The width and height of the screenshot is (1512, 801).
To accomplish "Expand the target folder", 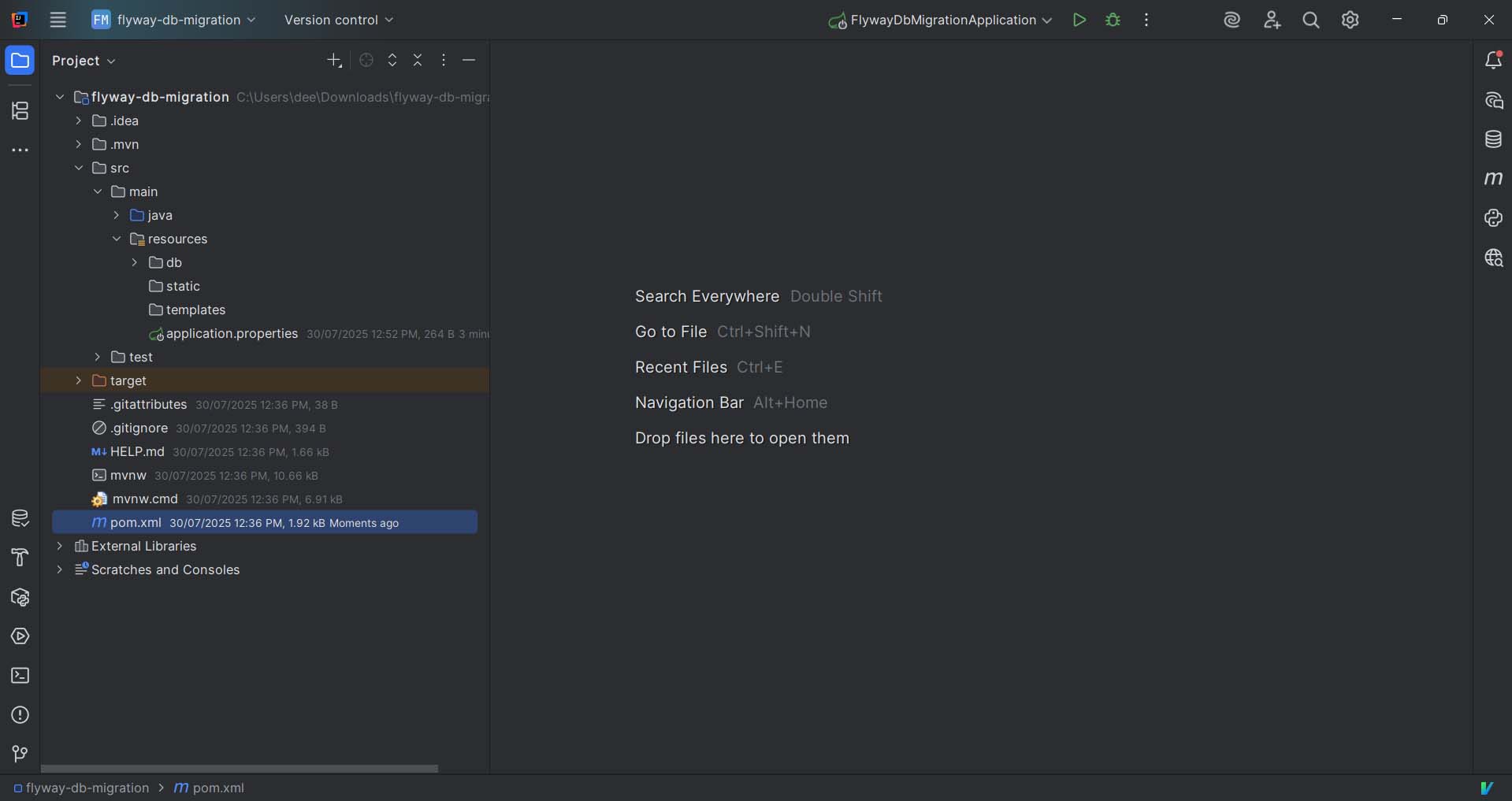I will tap(79, 380).
